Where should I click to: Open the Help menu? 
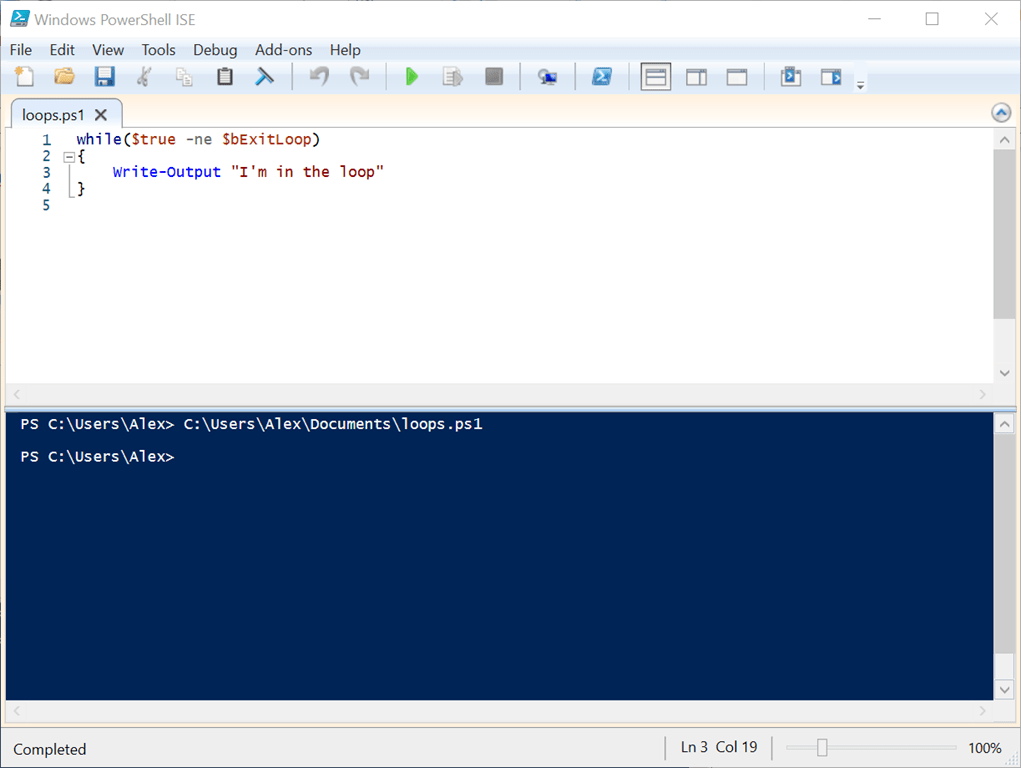coord(344,50)
